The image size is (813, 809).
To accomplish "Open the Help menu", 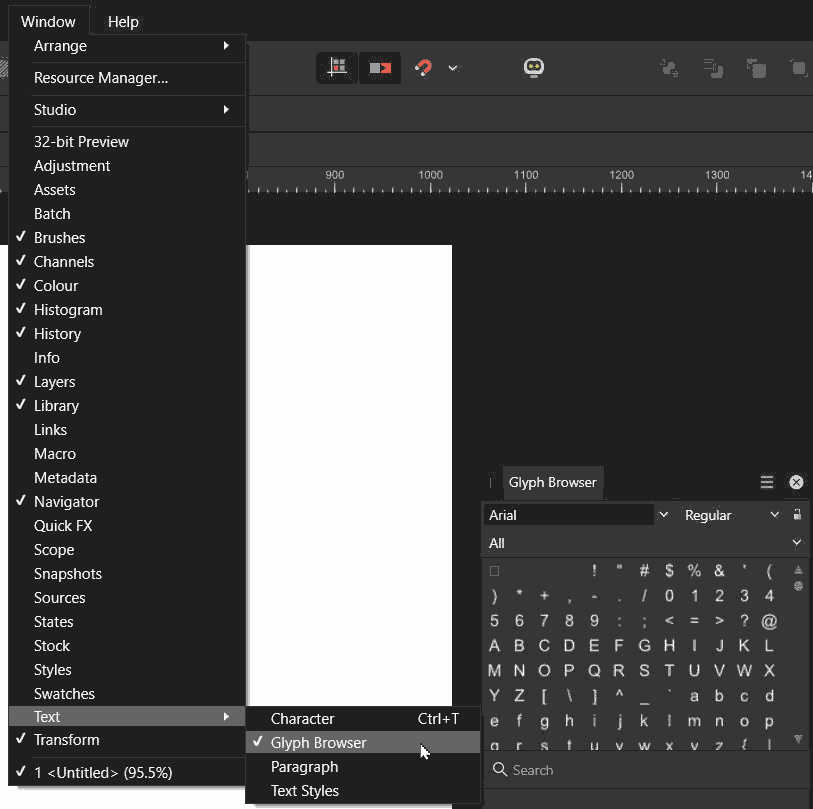I will [123, 20].
